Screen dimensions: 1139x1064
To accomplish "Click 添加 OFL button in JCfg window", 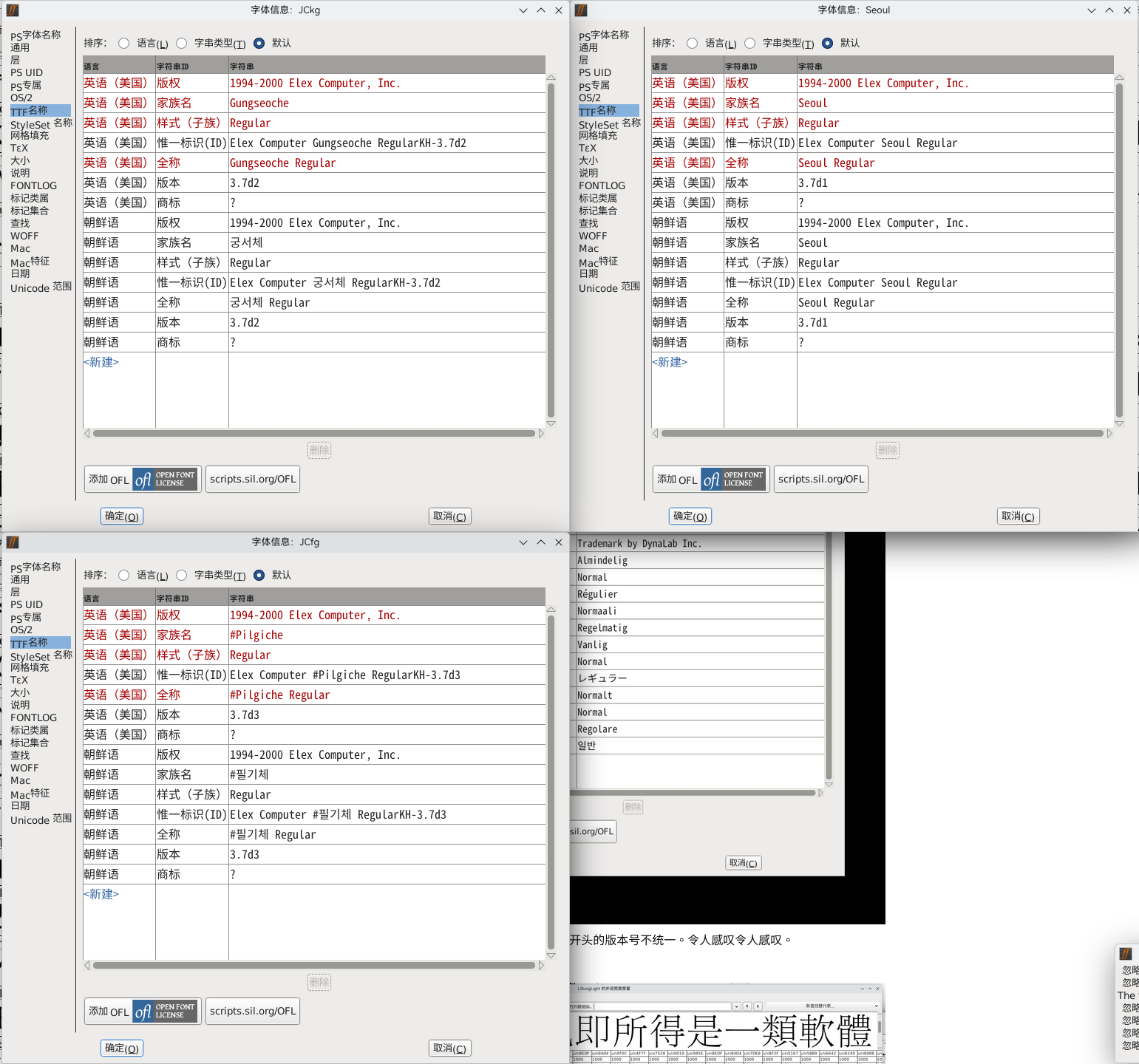I will pyautogui.click(x=143, y=1012).
